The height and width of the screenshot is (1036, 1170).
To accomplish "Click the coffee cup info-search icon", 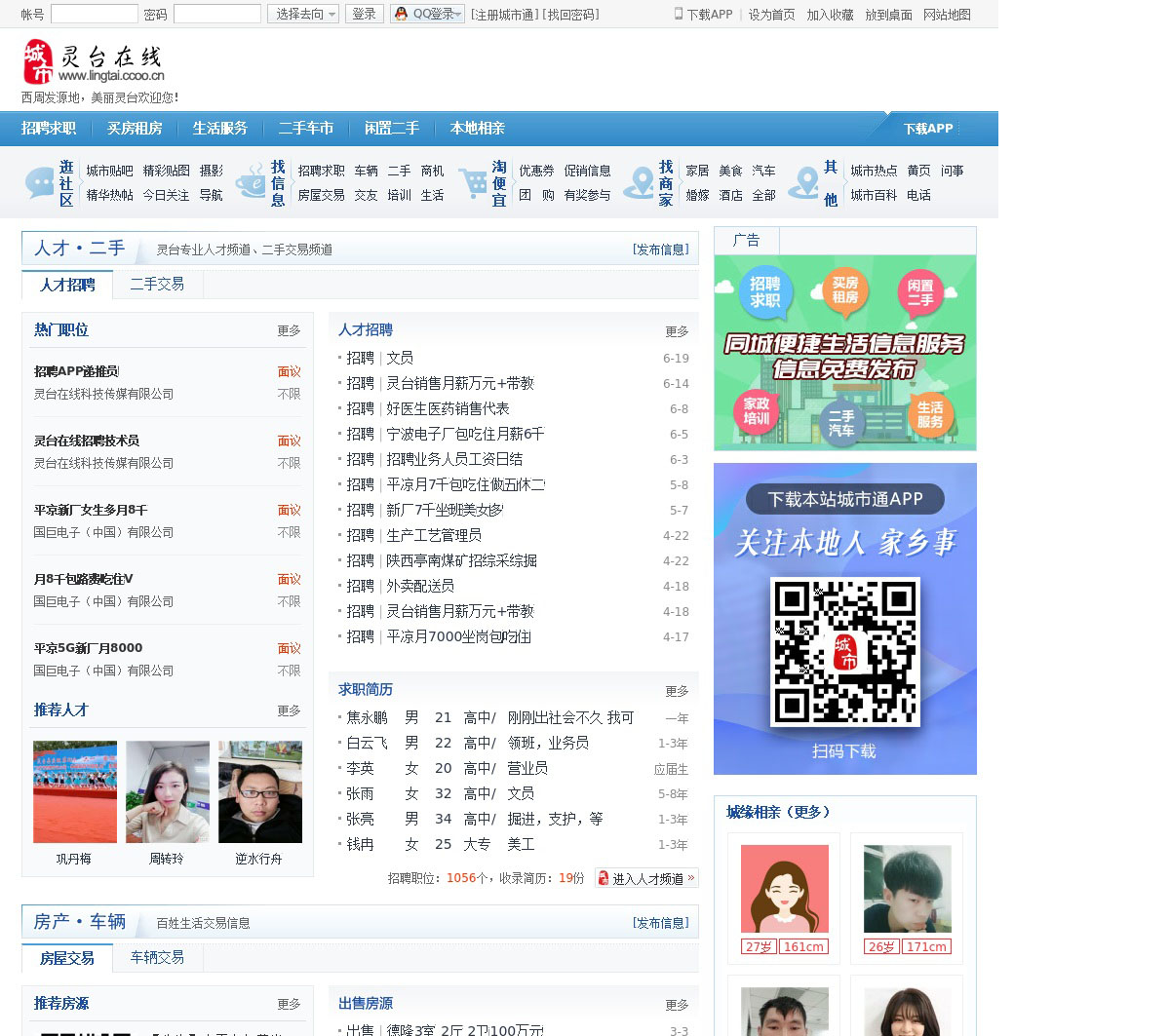I will click(251, 182).
